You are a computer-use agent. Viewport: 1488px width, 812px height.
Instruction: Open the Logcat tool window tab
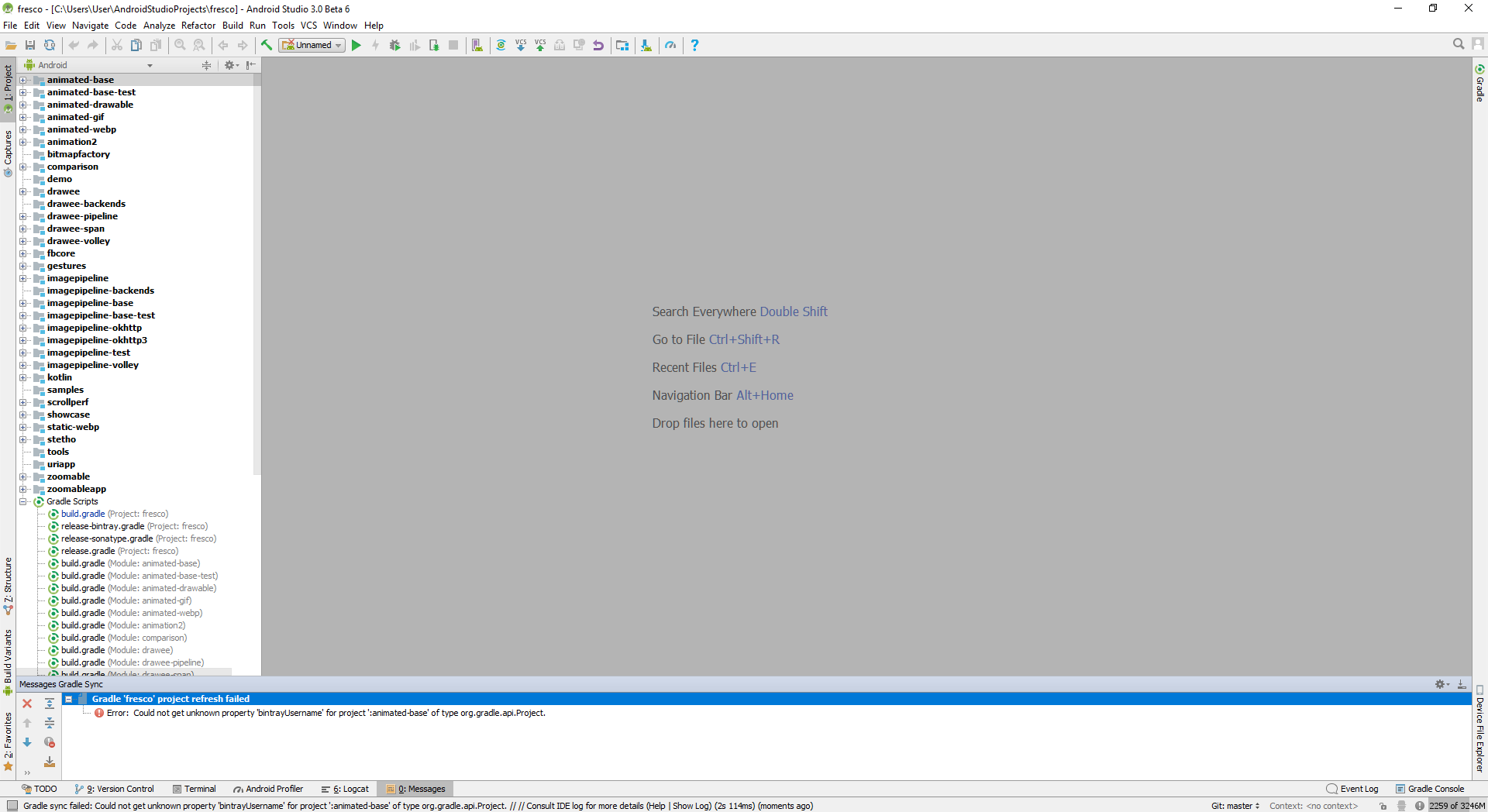(x=345, y=789)
